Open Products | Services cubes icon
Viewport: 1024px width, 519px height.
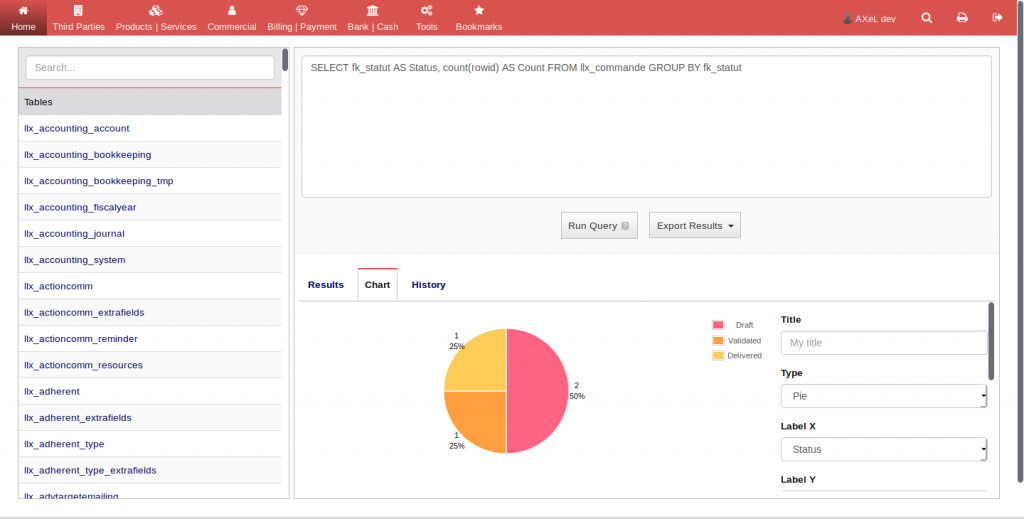tap(156, 10)
